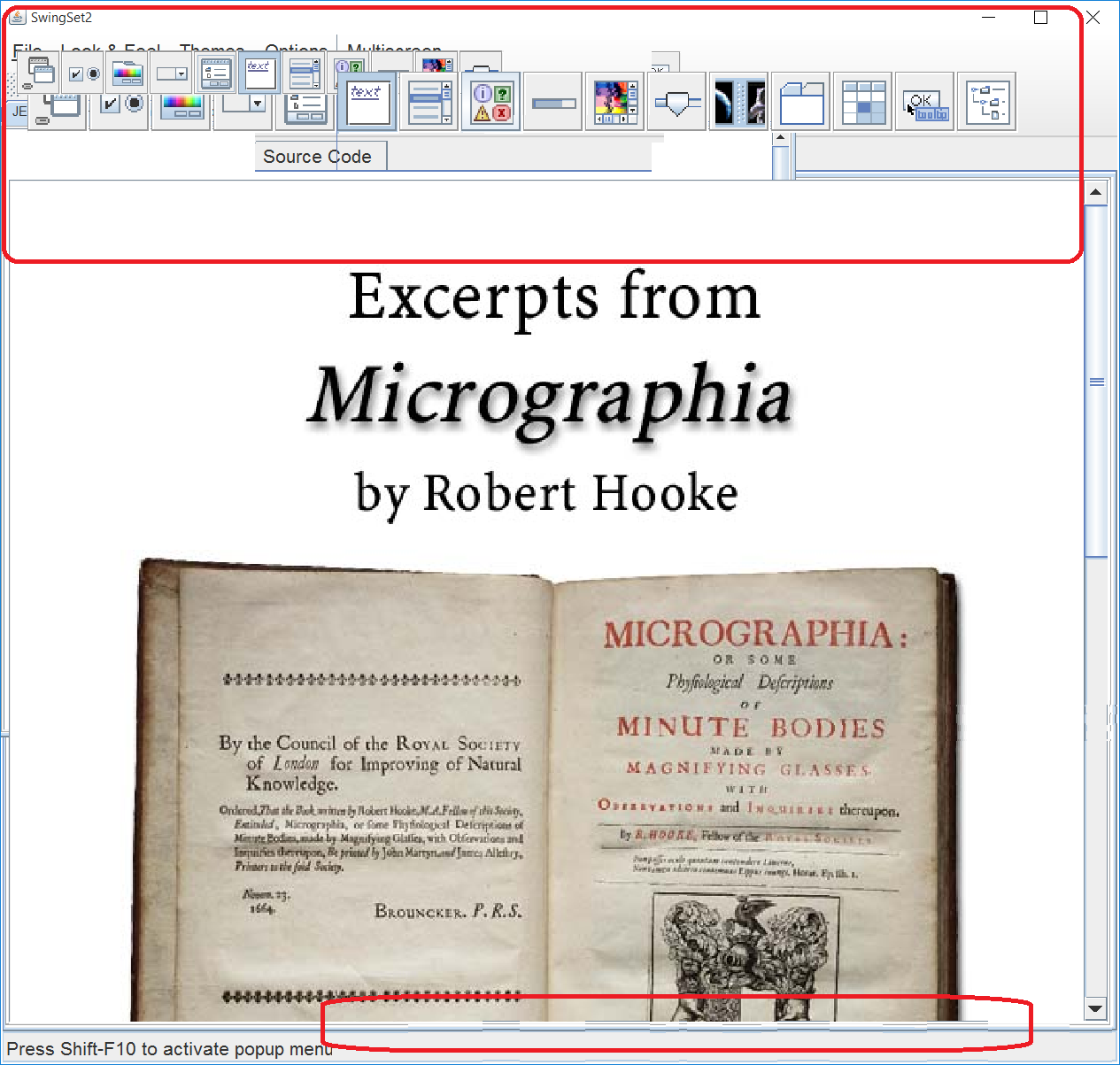Open the JTree hierarchy demo icon
Viewport: 1120px width, 1065px height.
point(986,102)
